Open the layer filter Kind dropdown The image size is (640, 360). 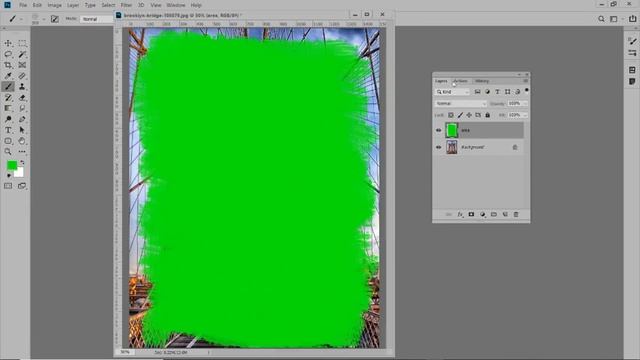[x=453, y=92]
